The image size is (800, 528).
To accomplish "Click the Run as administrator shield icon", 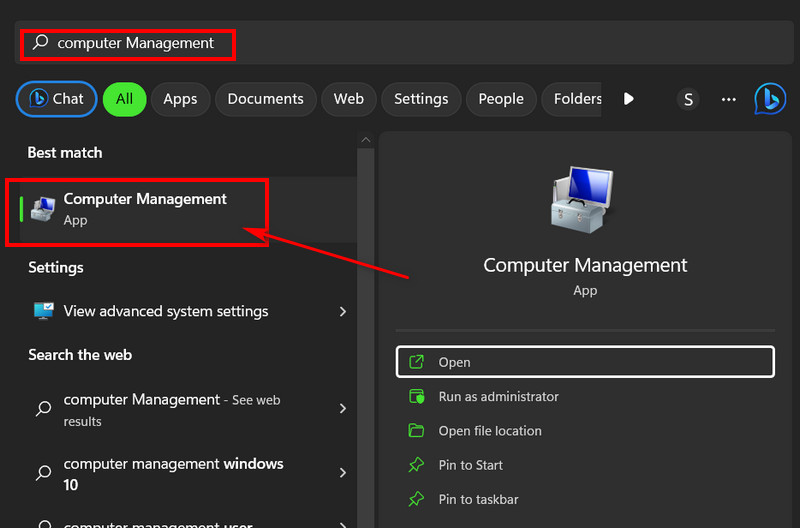I will point(416,396).
